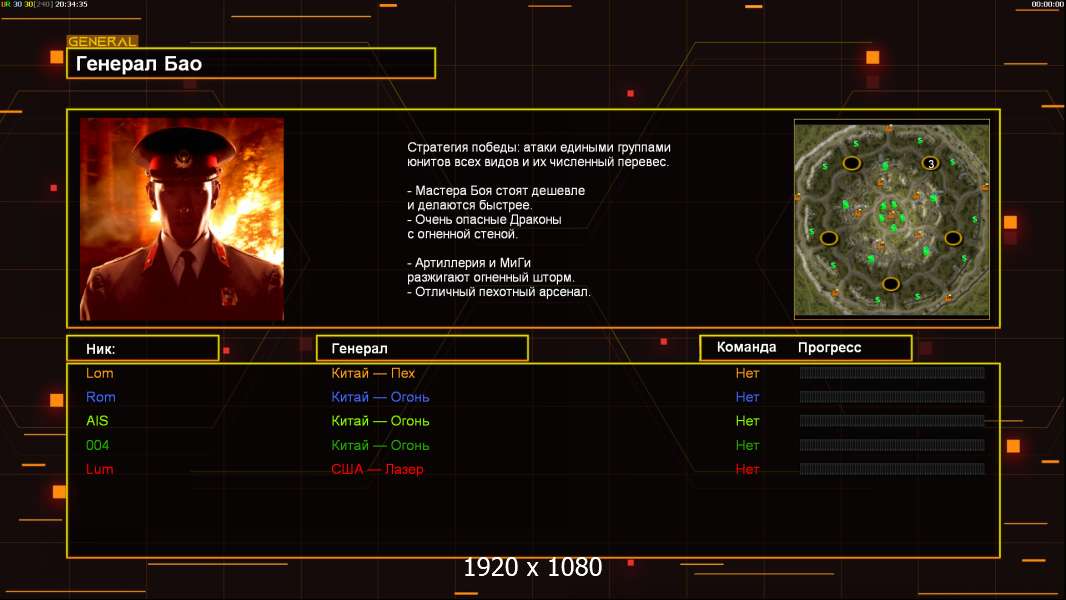Viewport: 1066px width, 600px height.
Task: Click Lom's loading progress bar
Action: coord(891,373)
